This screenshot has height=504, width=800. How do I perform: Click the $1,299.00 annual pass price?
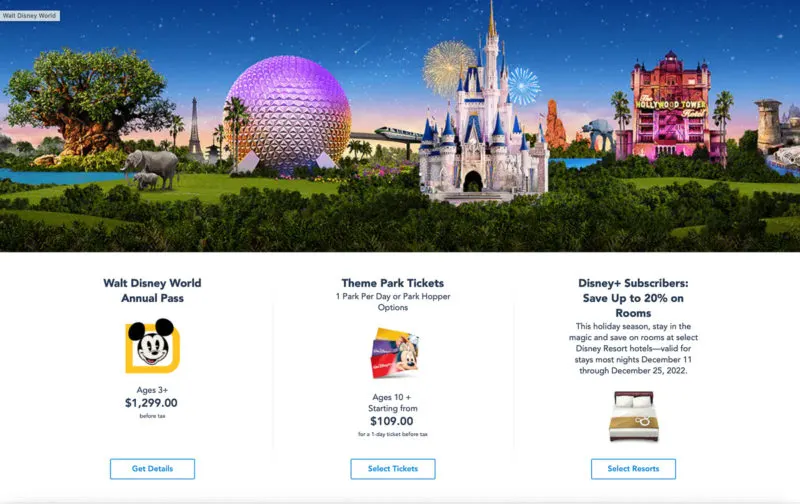[152, 403]
